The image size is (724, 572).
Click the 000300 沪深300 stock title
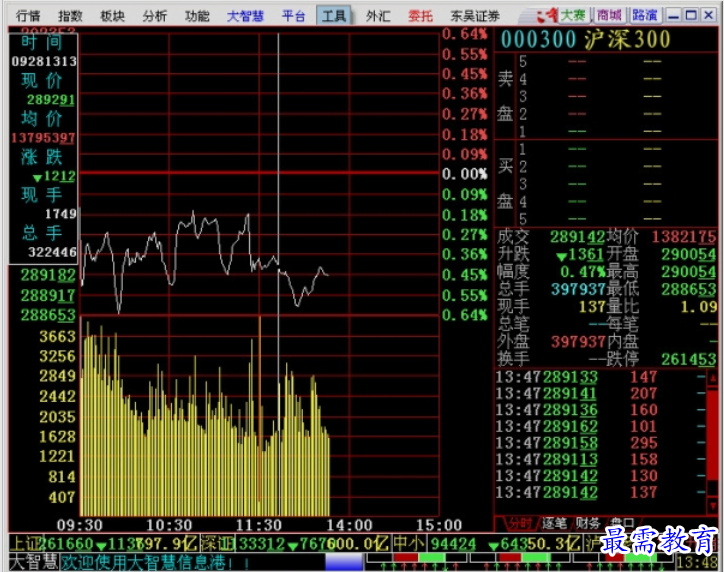click(x=585, y=39)
